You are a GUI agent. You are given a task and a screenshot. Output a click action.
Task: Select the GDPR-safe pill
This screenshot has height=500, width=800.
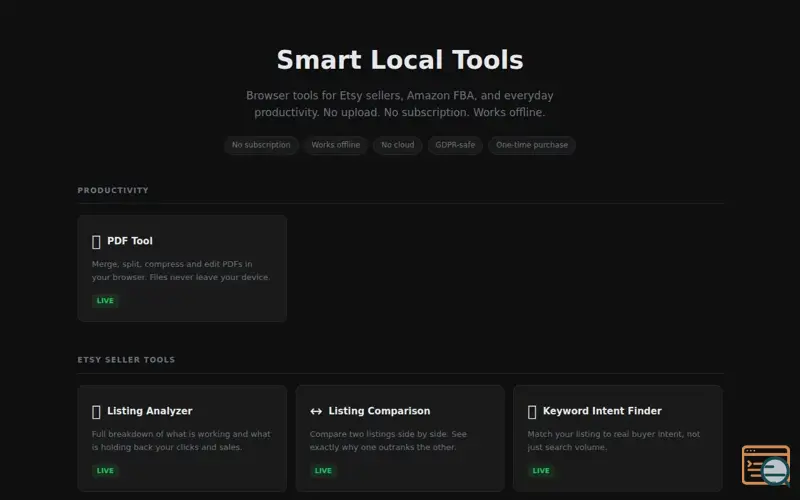(455, 145)
